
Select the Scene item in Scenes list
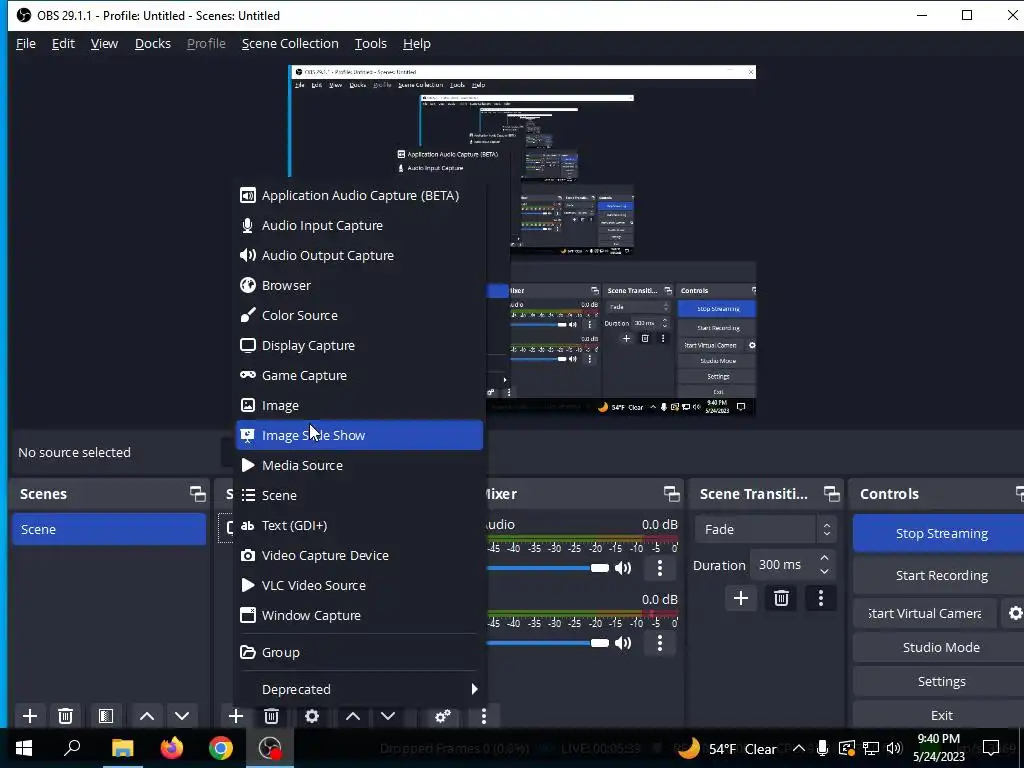[109, 529]
